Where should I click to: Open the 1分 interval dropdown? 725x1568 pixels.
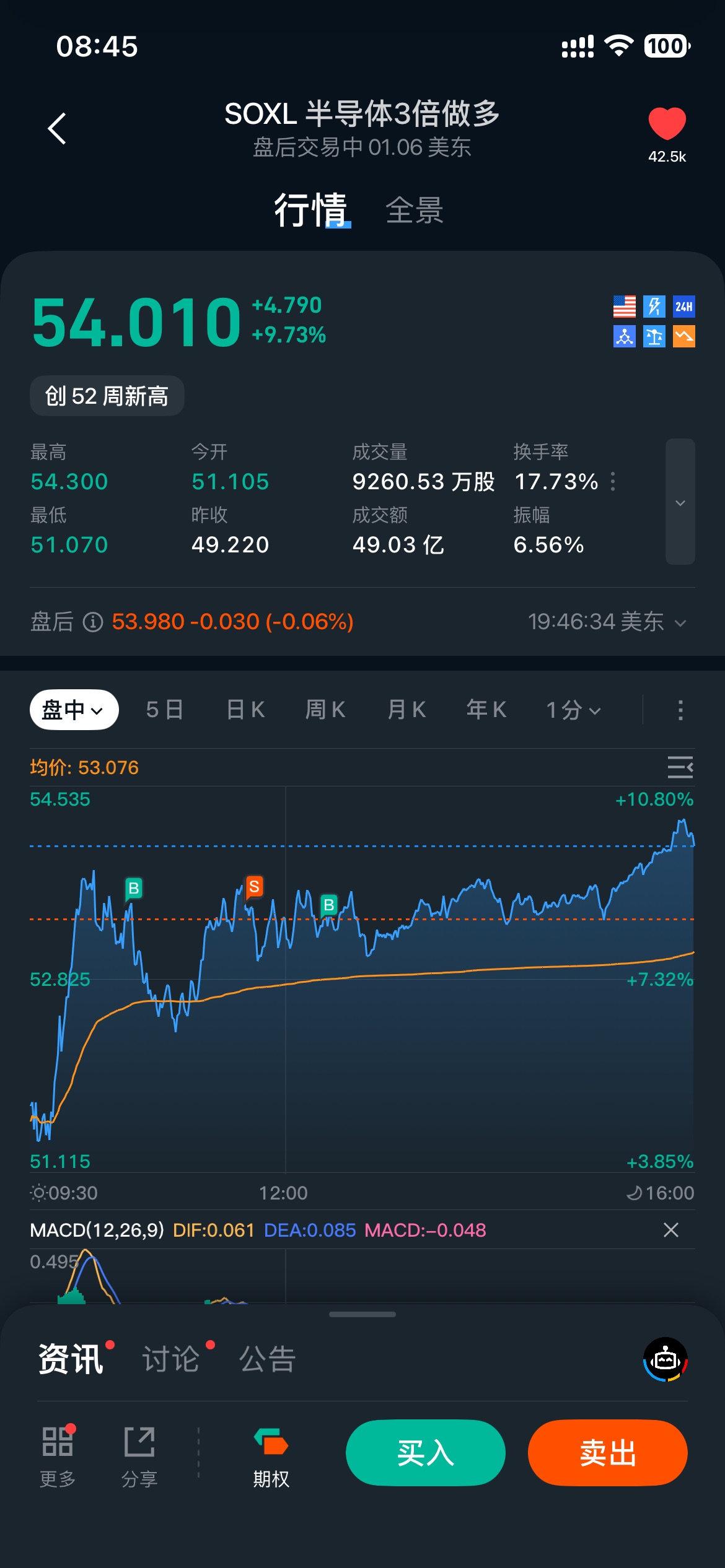573,710
